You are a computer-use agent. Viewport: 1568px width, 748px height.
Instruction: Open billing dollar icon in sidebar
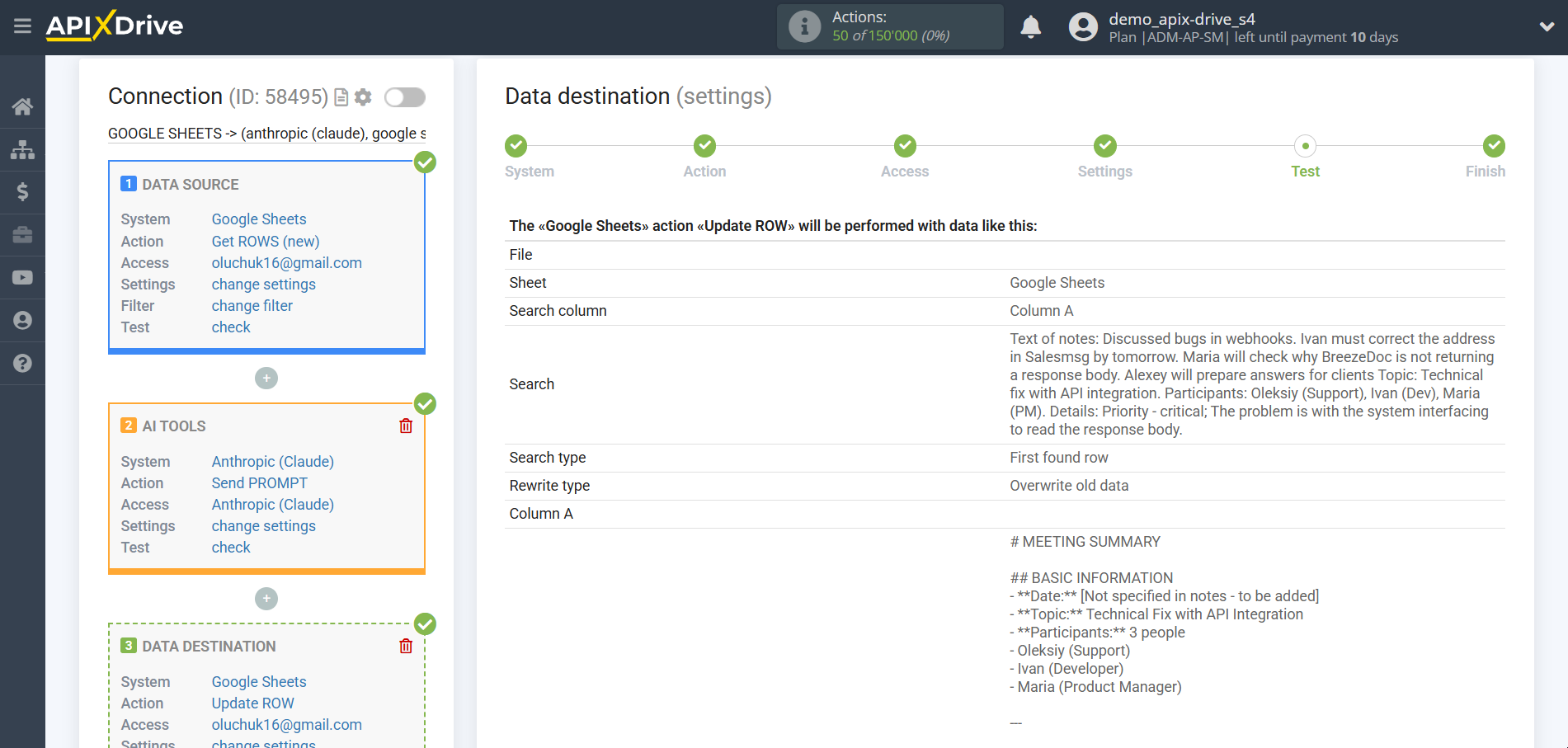pos(22,192)
